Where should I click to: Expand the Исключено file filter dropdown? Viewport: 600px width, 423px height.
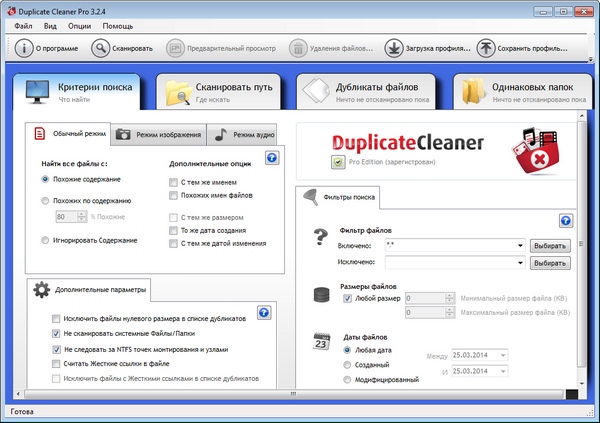click(521, 262)
